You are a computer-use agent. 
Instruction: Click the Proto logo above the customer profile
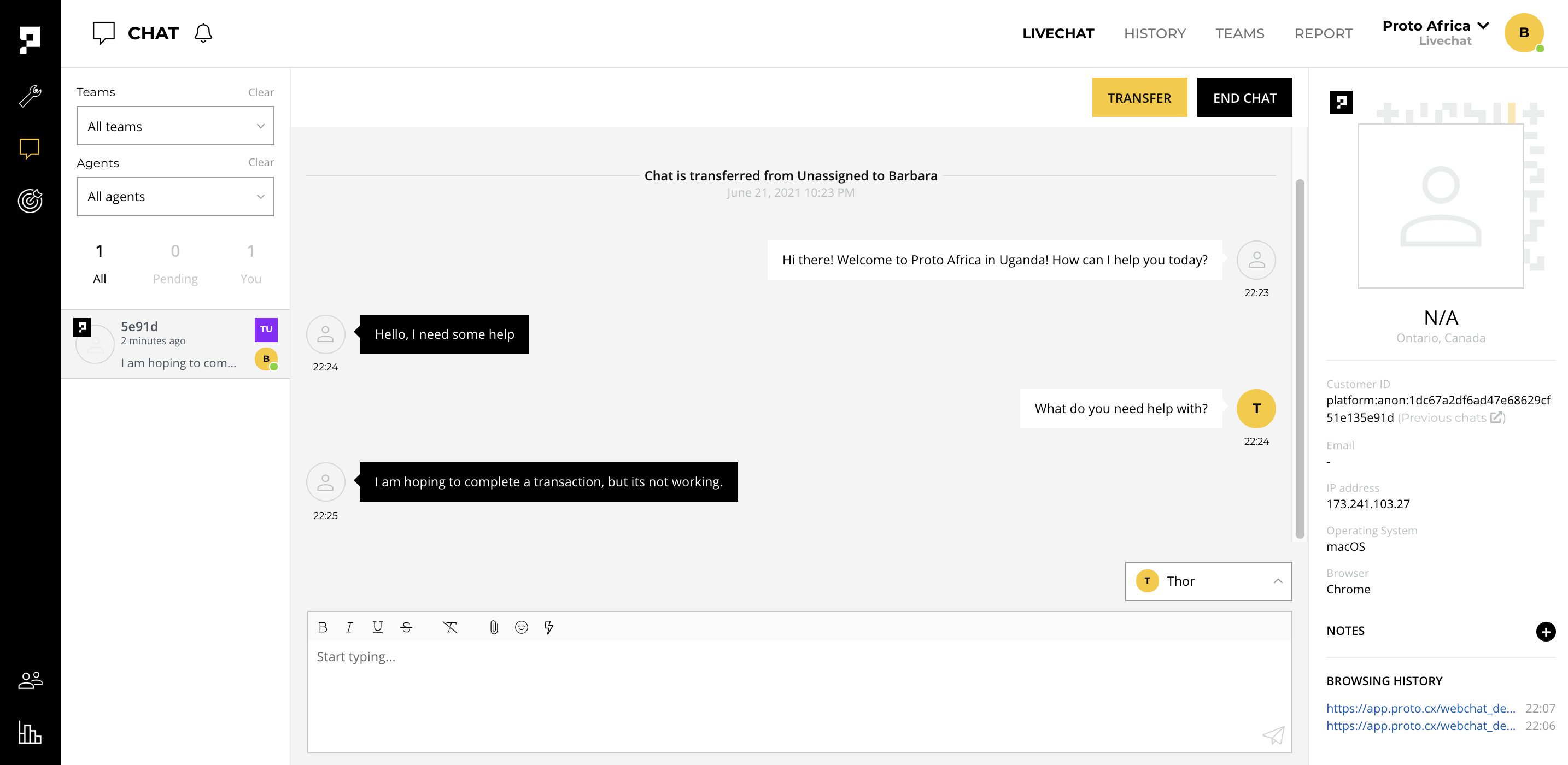(x=1341, y=102)
